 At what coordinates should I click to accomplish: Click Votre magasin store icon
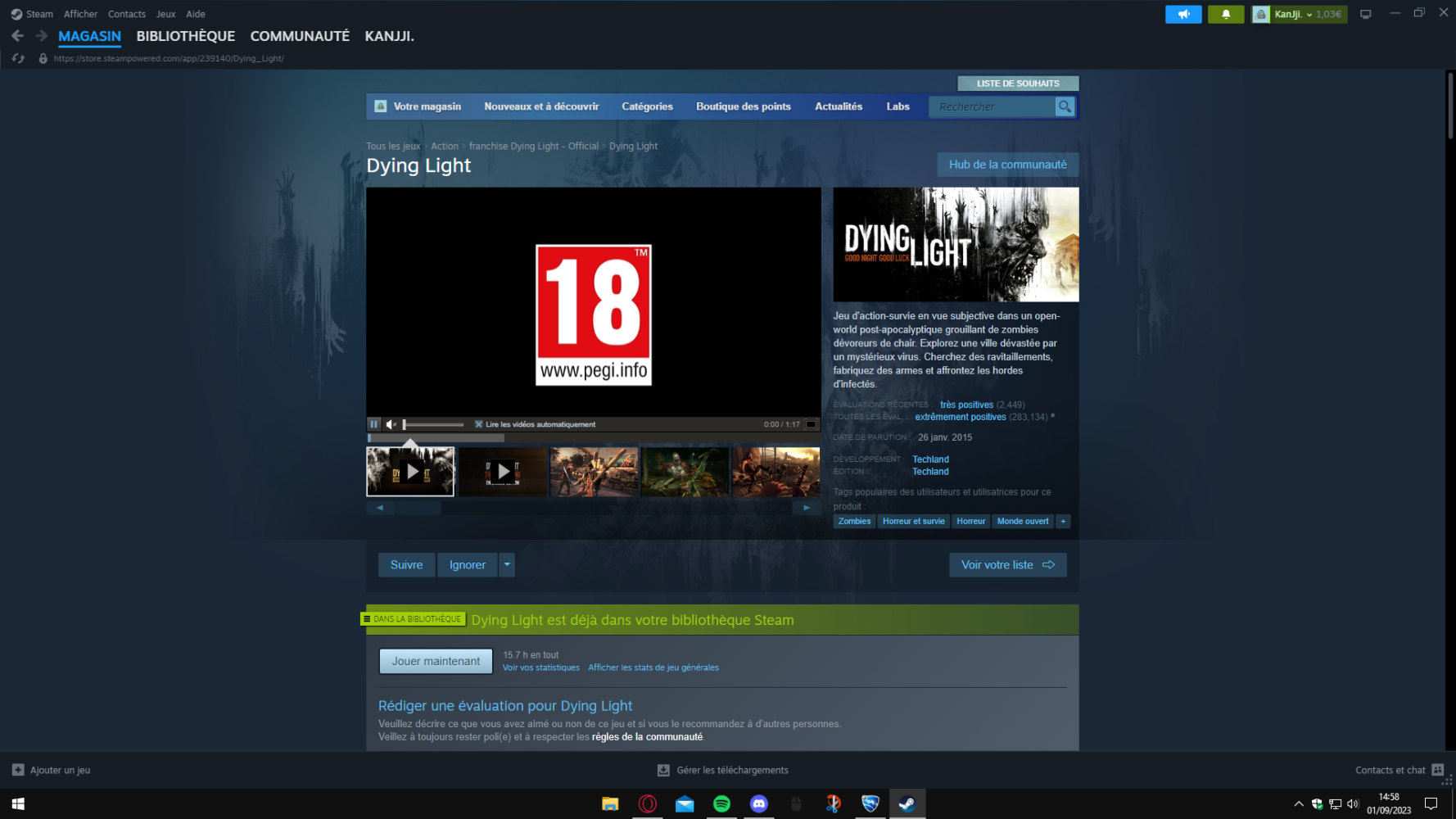(380, 106)
